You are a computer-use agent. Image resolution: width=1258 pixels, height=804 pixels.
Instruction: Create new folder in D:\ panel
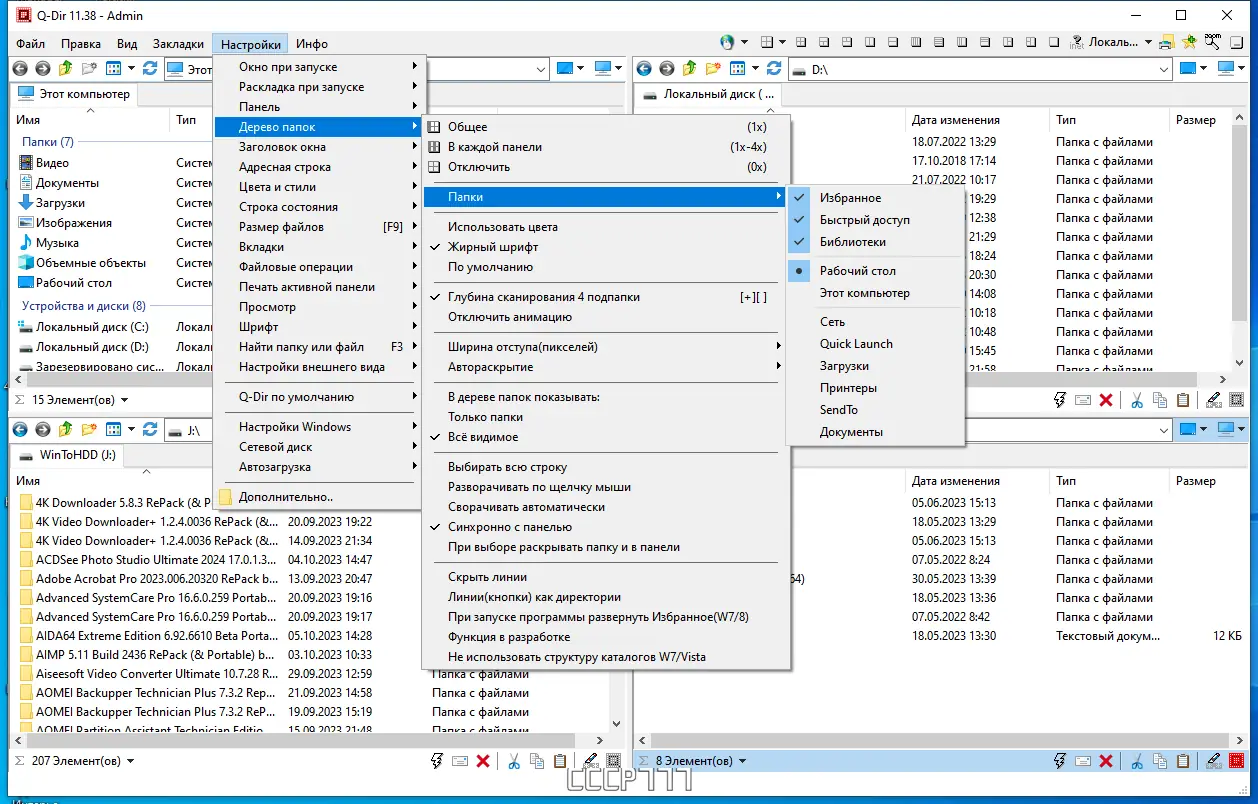point(713,69)
